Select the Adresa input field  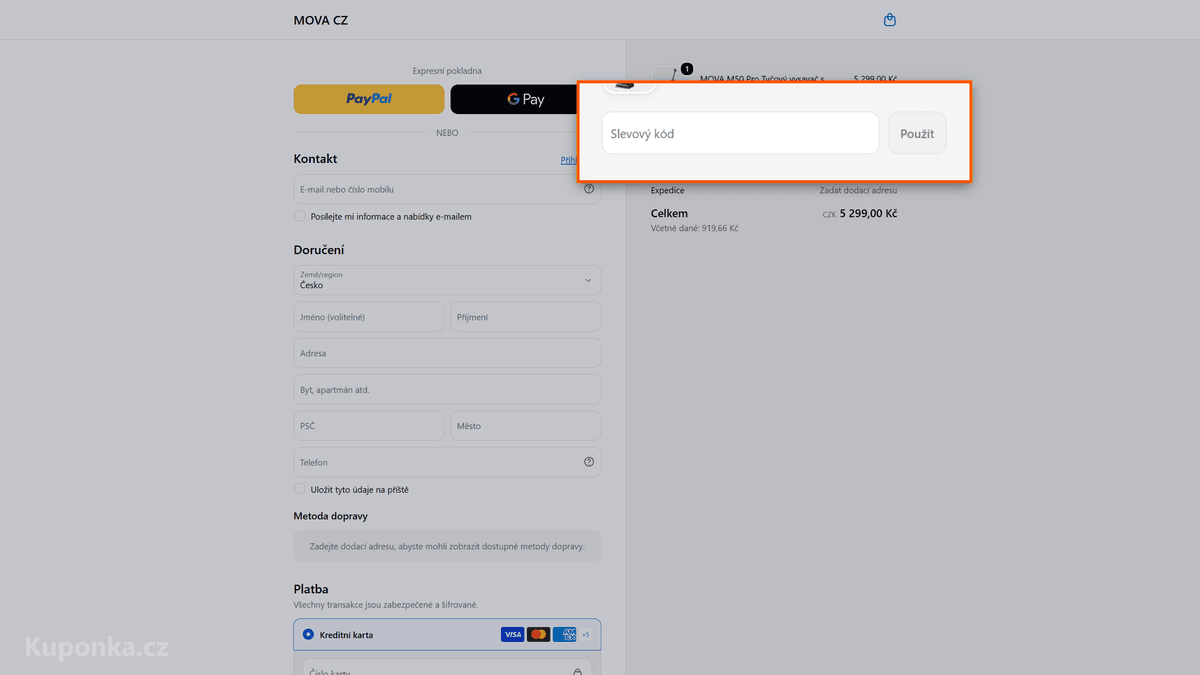coord(447,353)
